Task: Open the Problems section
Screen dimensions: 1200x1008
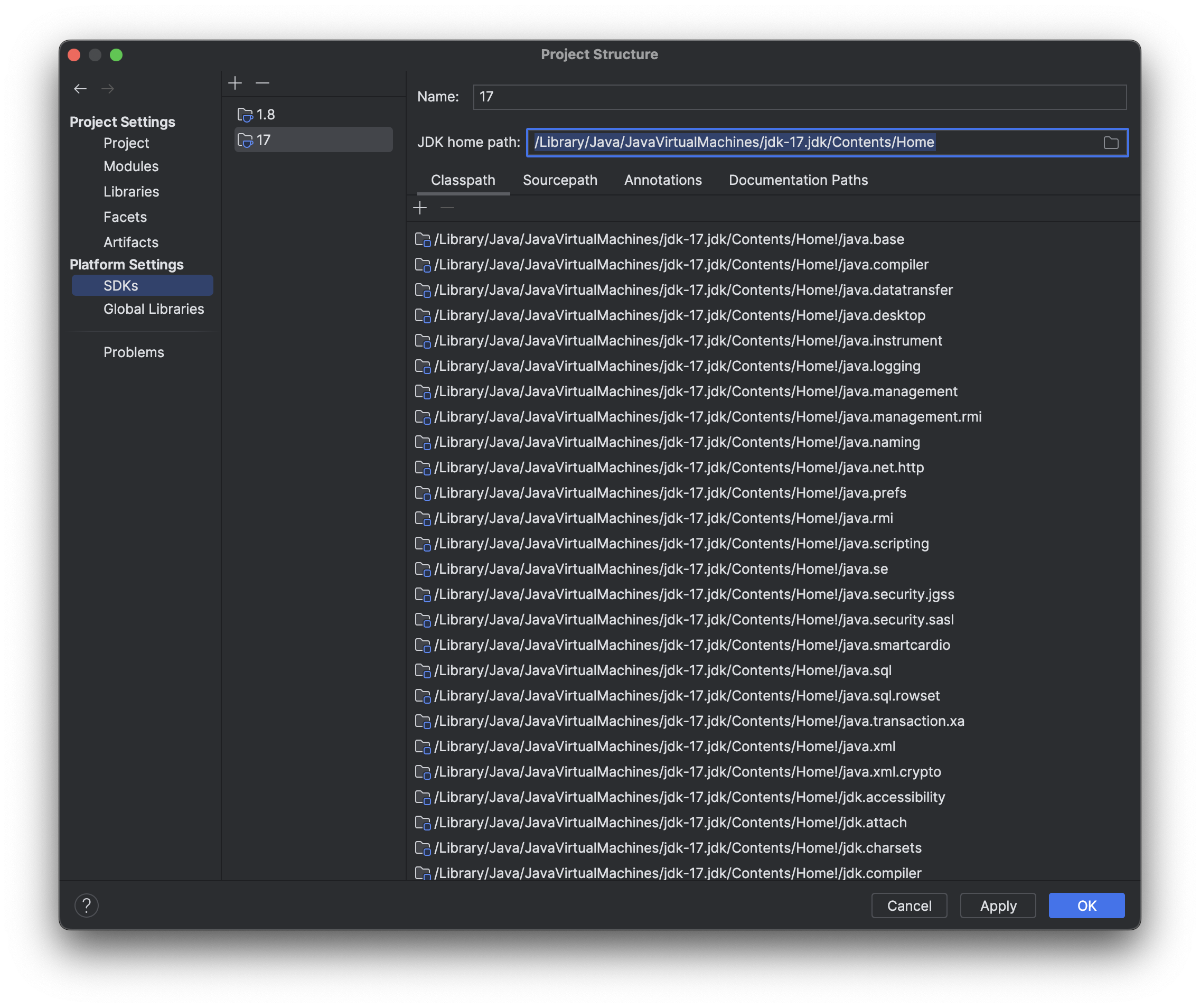Action: click(x=134, y=352)
